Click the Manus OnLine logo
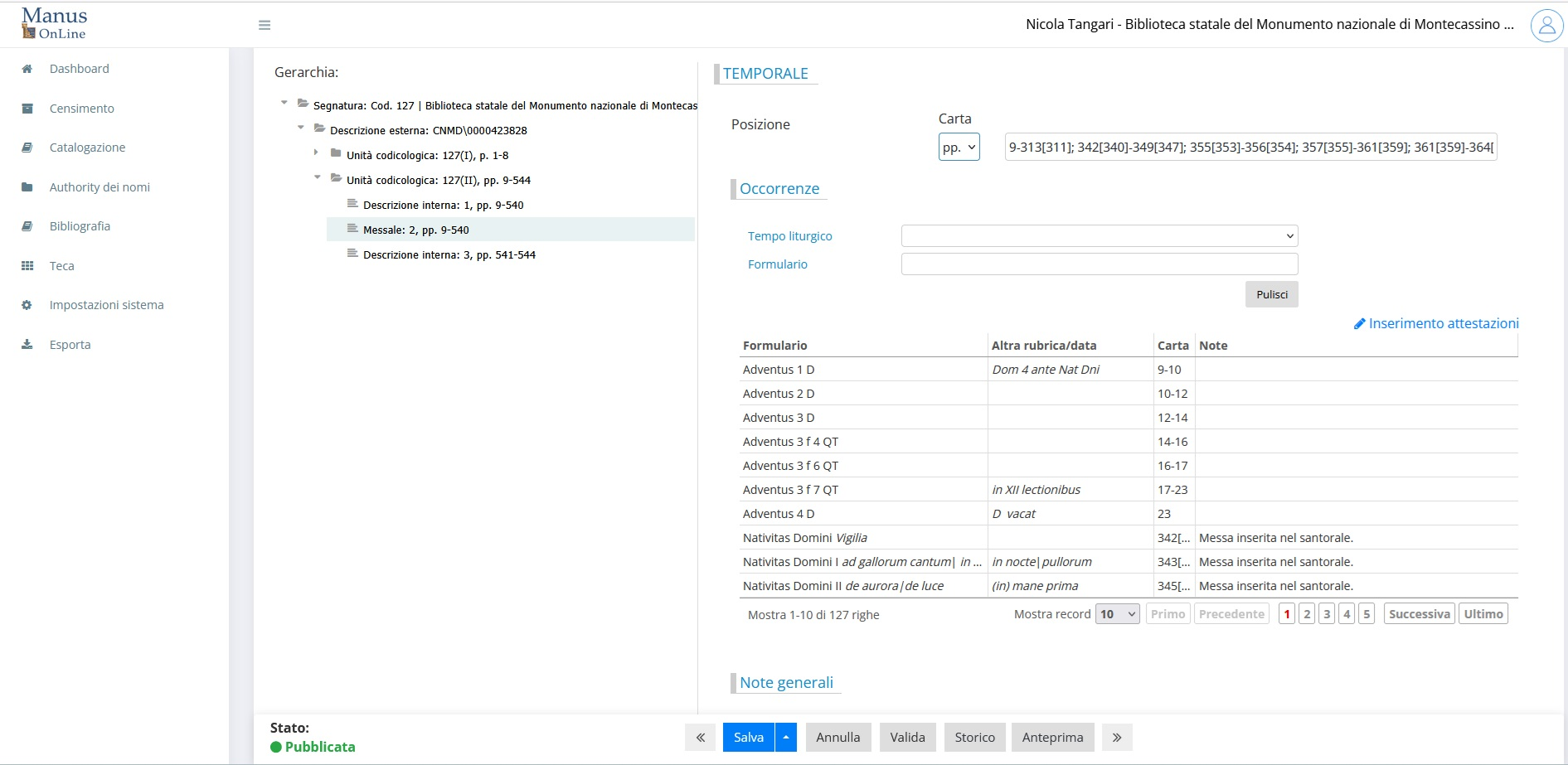This screenshot has height=765, width=1568. coord(54,24)
